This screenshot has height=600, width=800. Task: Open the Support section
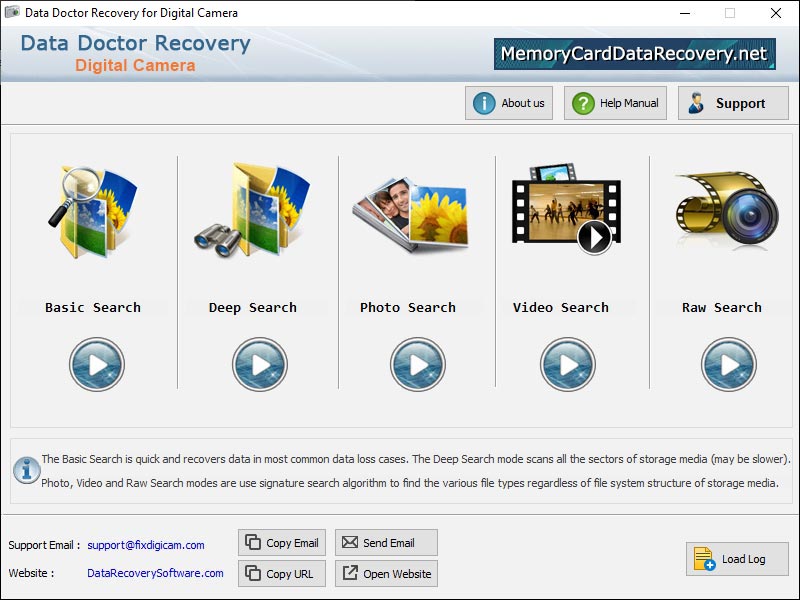[733, 102]
